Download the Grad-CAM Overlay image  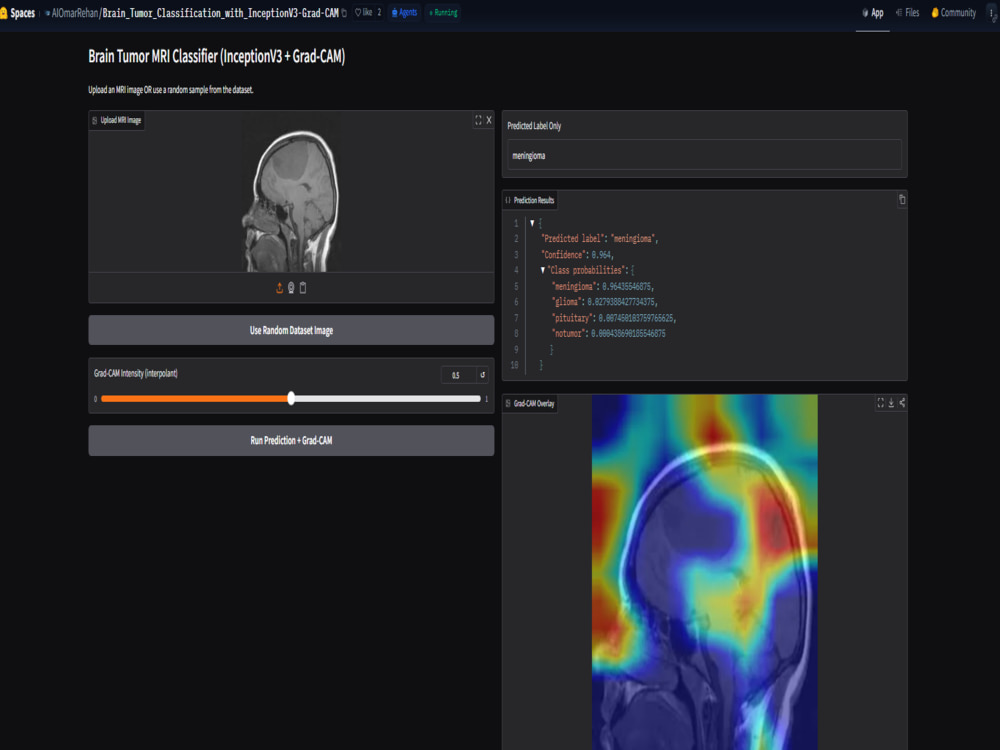point(891,403)
